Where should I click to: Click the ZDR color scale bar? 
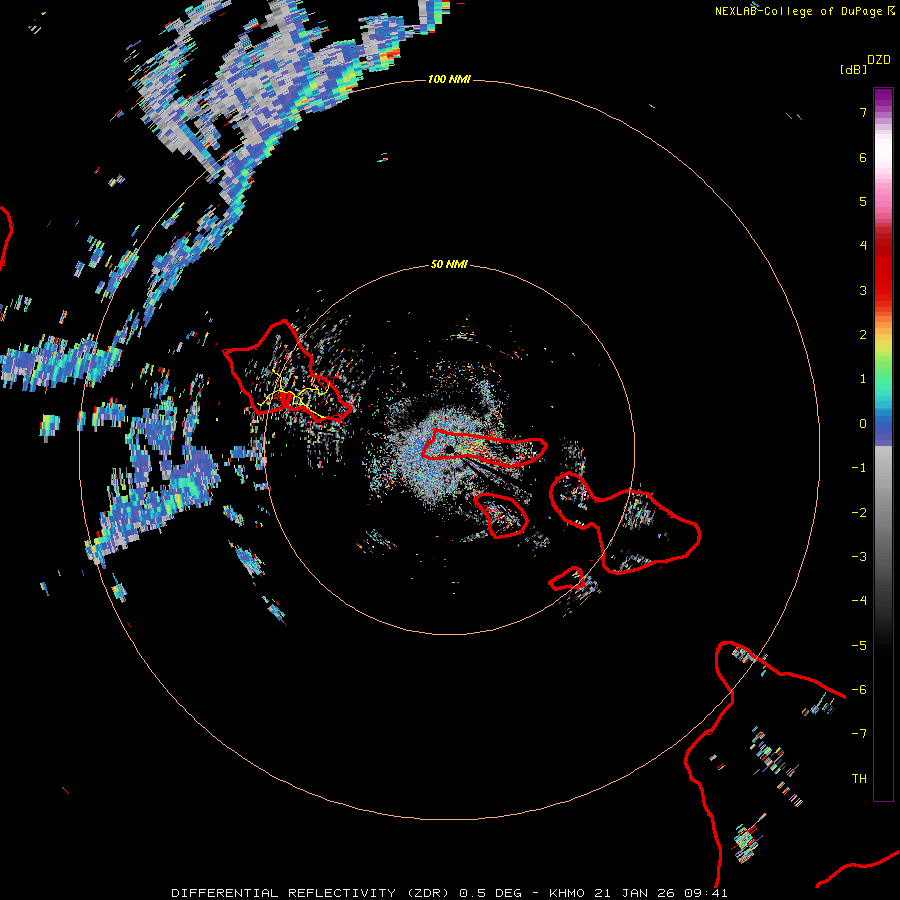(x=883, y=444)
